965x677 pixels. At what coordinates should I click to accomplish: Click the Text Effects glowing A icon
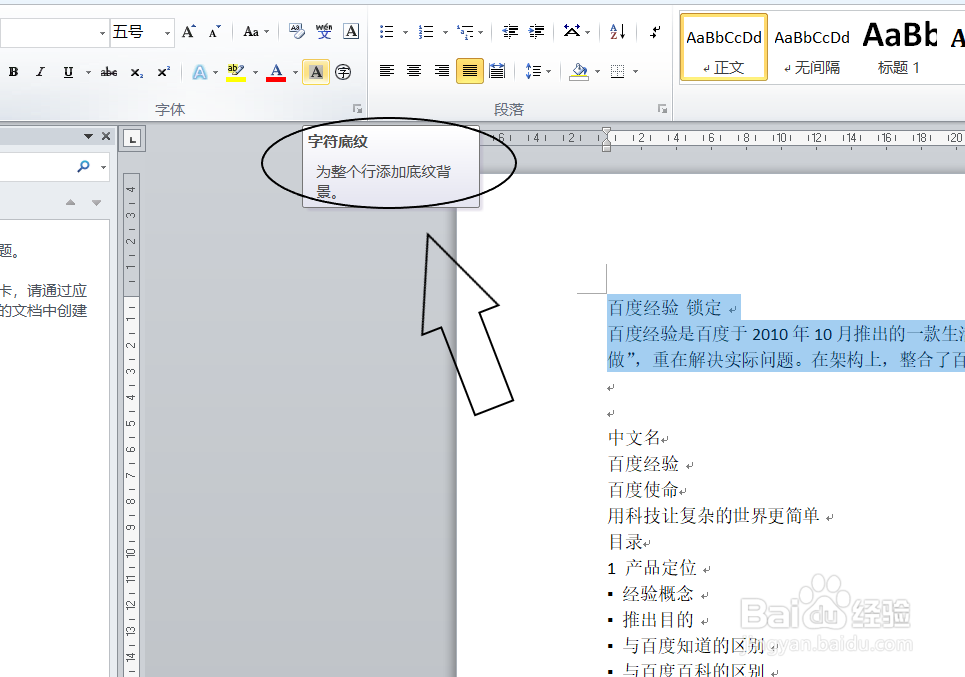tap(199, 72)
